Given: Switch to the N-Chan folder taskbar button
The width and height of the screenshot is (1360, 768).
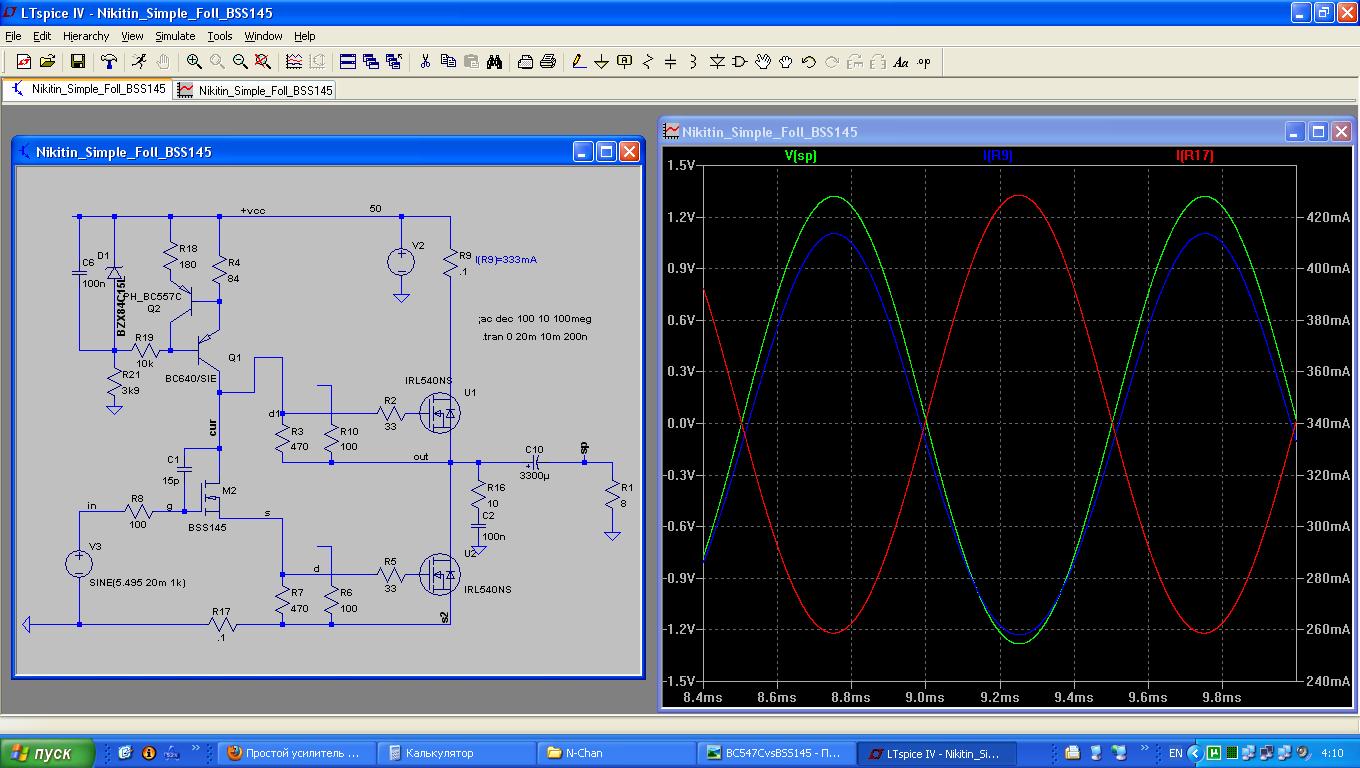Looking at the screenshot, I should pyautogui.click(x=617, y=753).
